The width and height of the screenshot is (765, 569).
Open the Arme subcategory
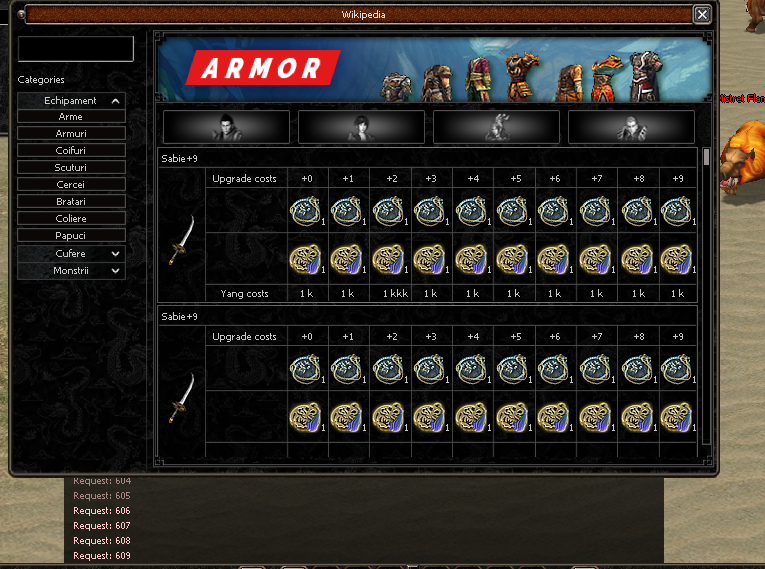[x=71, y=117]
